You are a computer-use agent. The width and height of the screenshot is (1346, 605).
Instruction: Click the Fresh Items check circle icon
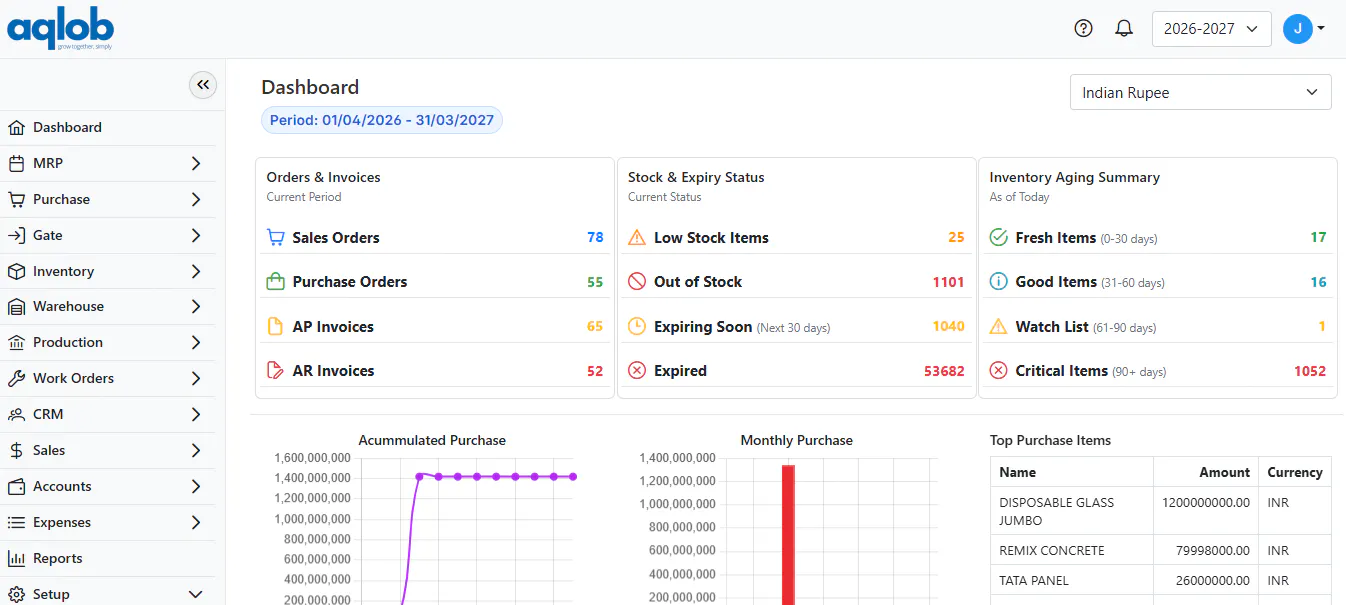[998, 237]
